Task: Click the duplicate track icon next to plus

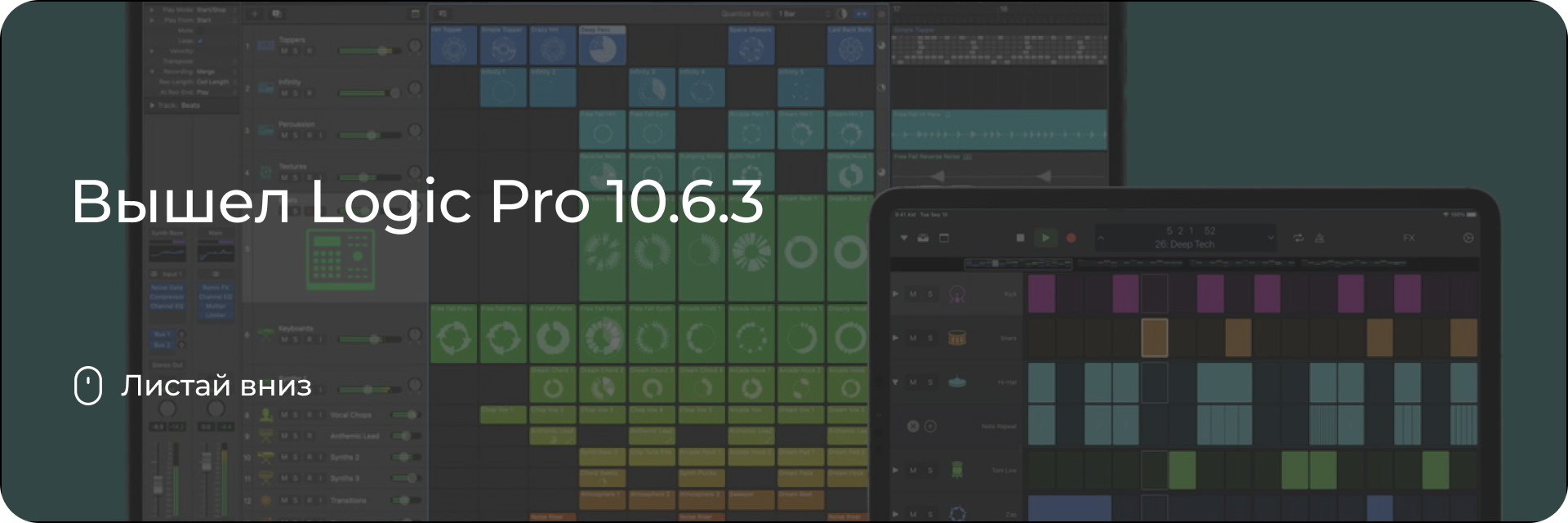Action: pos(276,14)
